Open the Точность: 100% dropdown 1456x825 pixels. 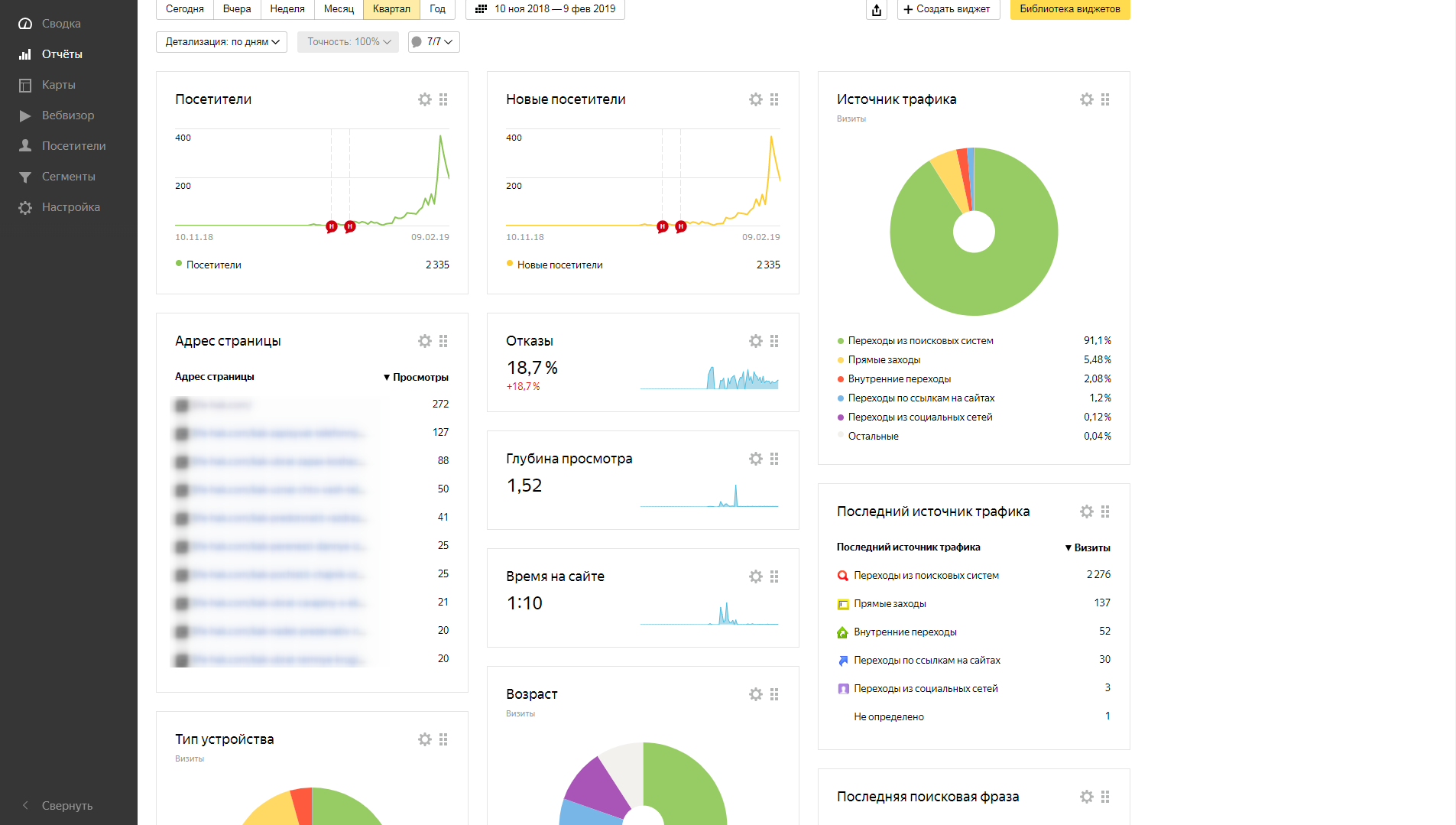pos(349,42)
